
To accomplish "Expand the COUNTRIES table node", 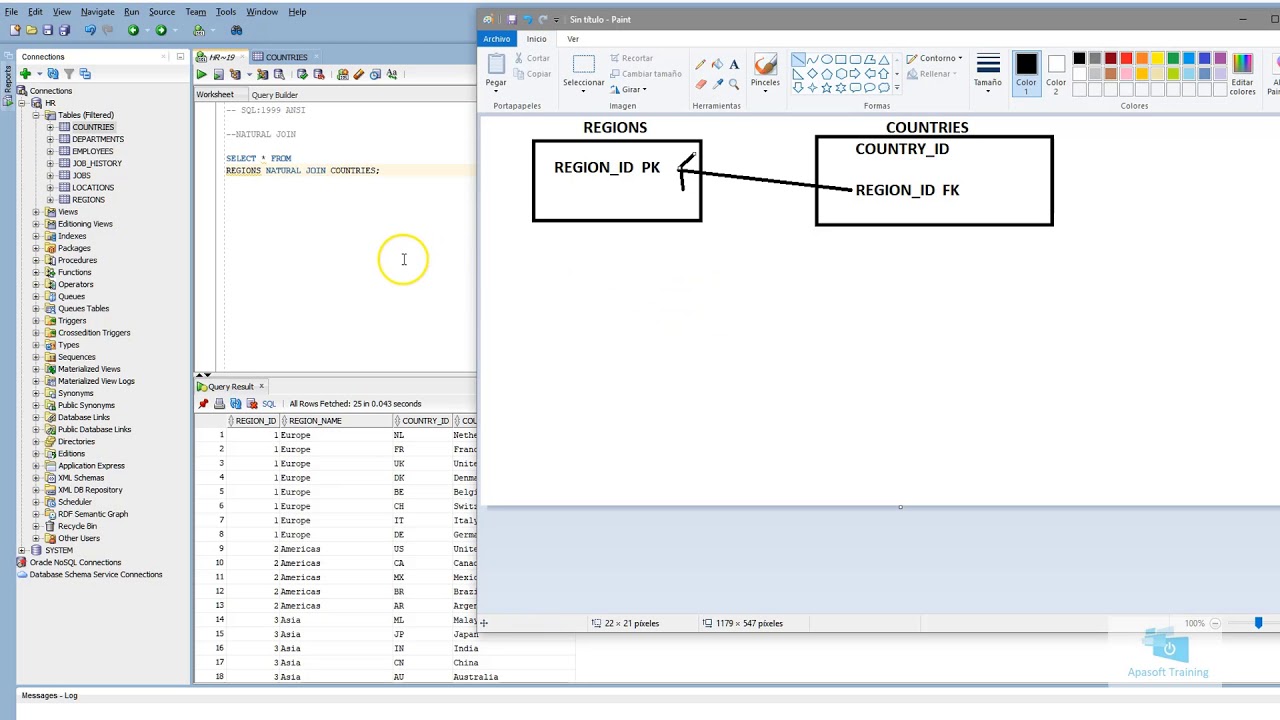I will tap(50, 127).
